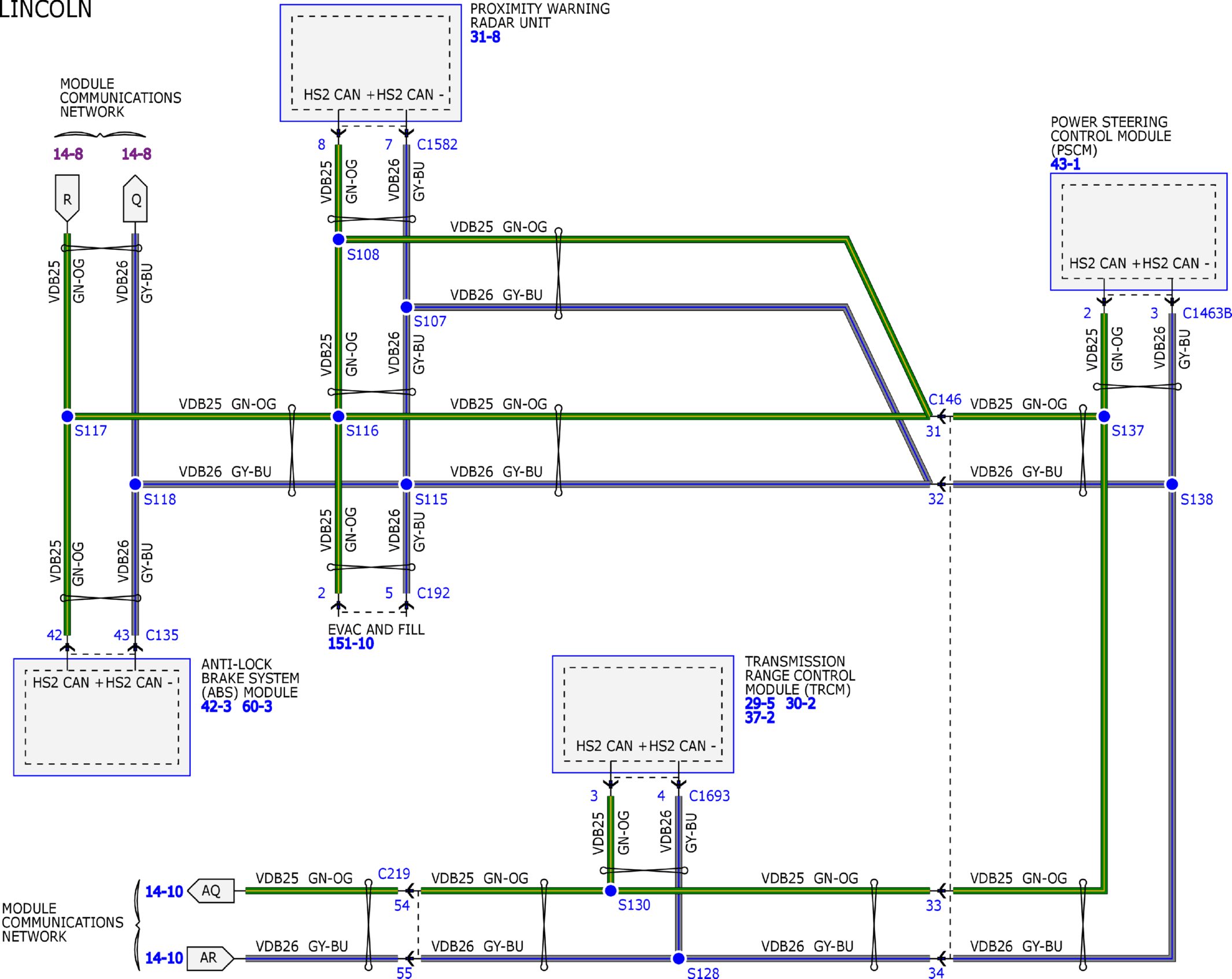Select the Q off-page connector symbol
Image resolution: width=1232 pixels, height=979 pixels.
coord(135,198)
